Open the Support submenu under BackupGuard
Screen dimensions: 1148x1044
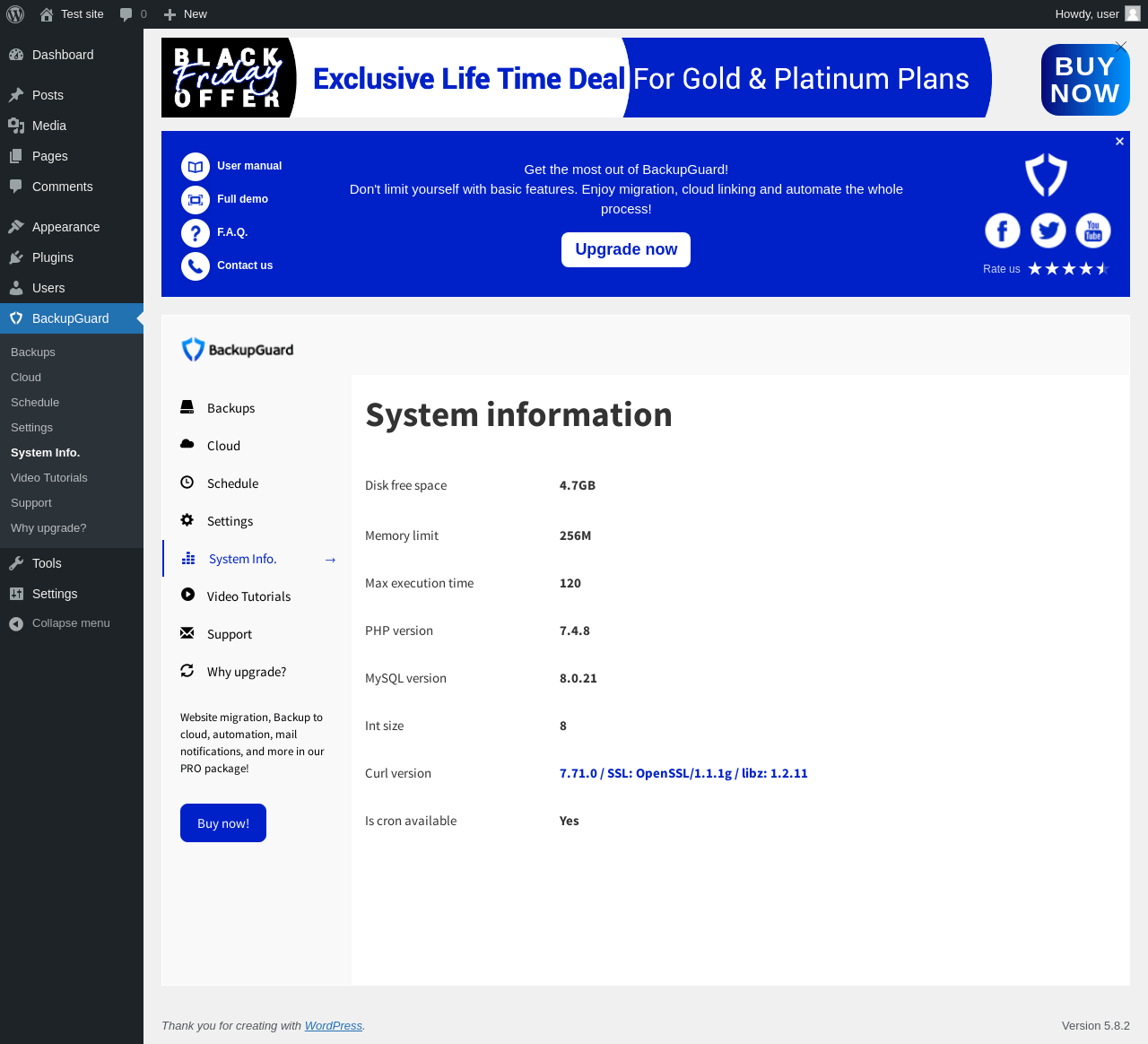click(31, 503)
